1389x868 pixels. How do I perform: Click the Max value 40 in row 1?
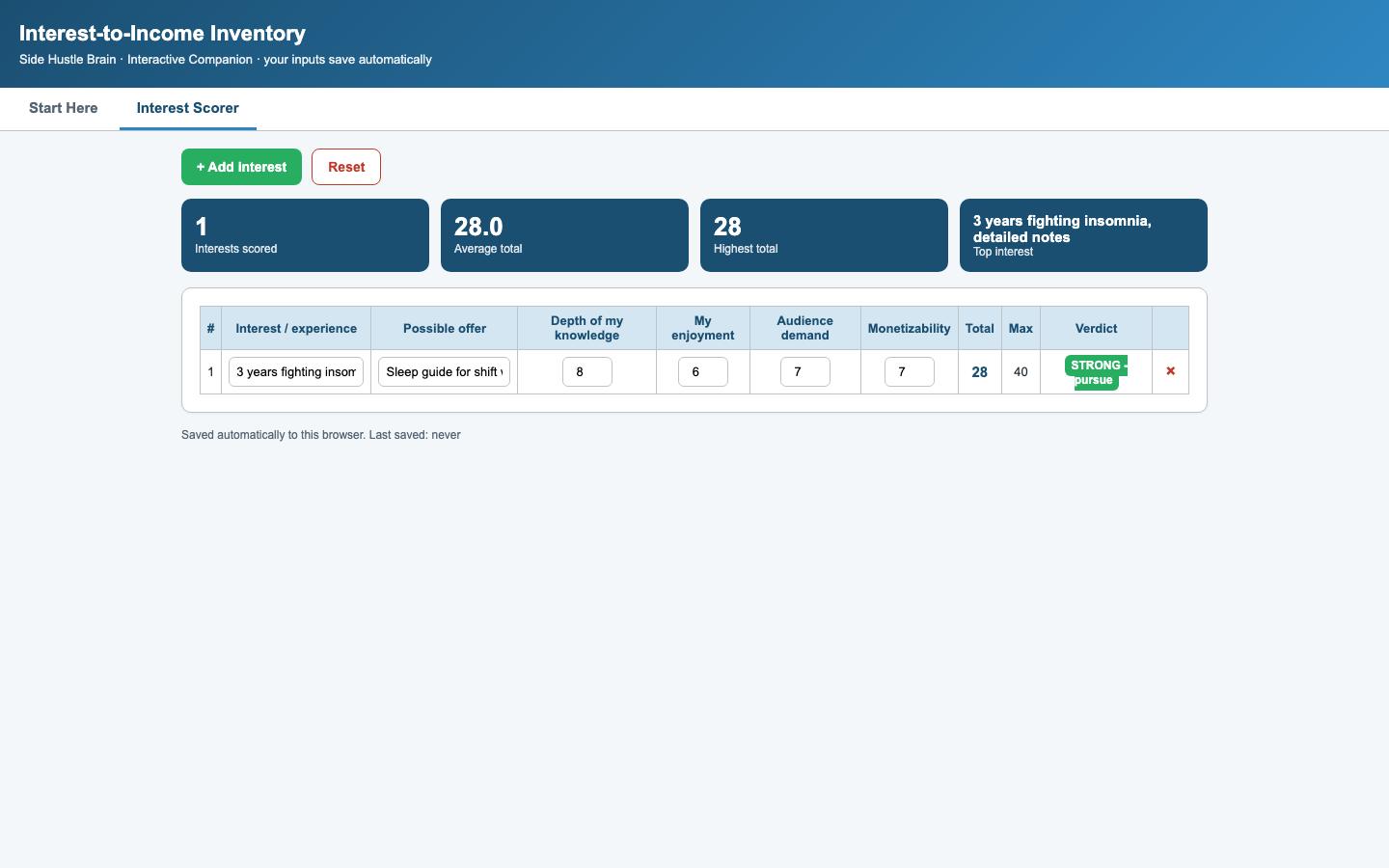1021,371
